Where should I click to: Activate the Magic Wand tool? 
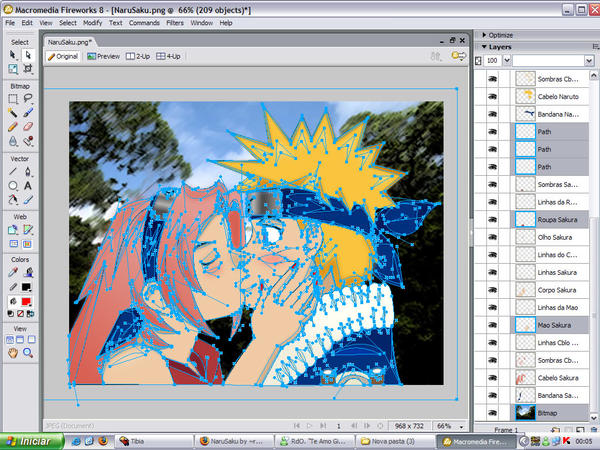[13, 112]
